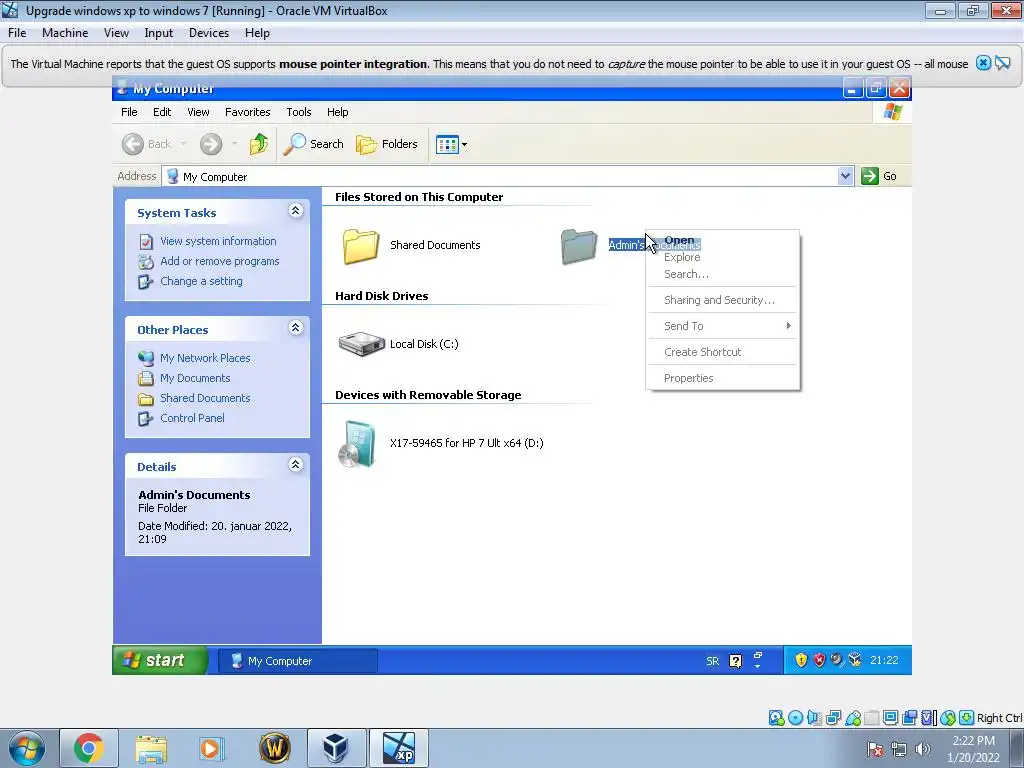Viewport: 1024px width, 768px height.
Task: Click the language bar help icon
Action: pyautogui.click(x=735, y=661)
